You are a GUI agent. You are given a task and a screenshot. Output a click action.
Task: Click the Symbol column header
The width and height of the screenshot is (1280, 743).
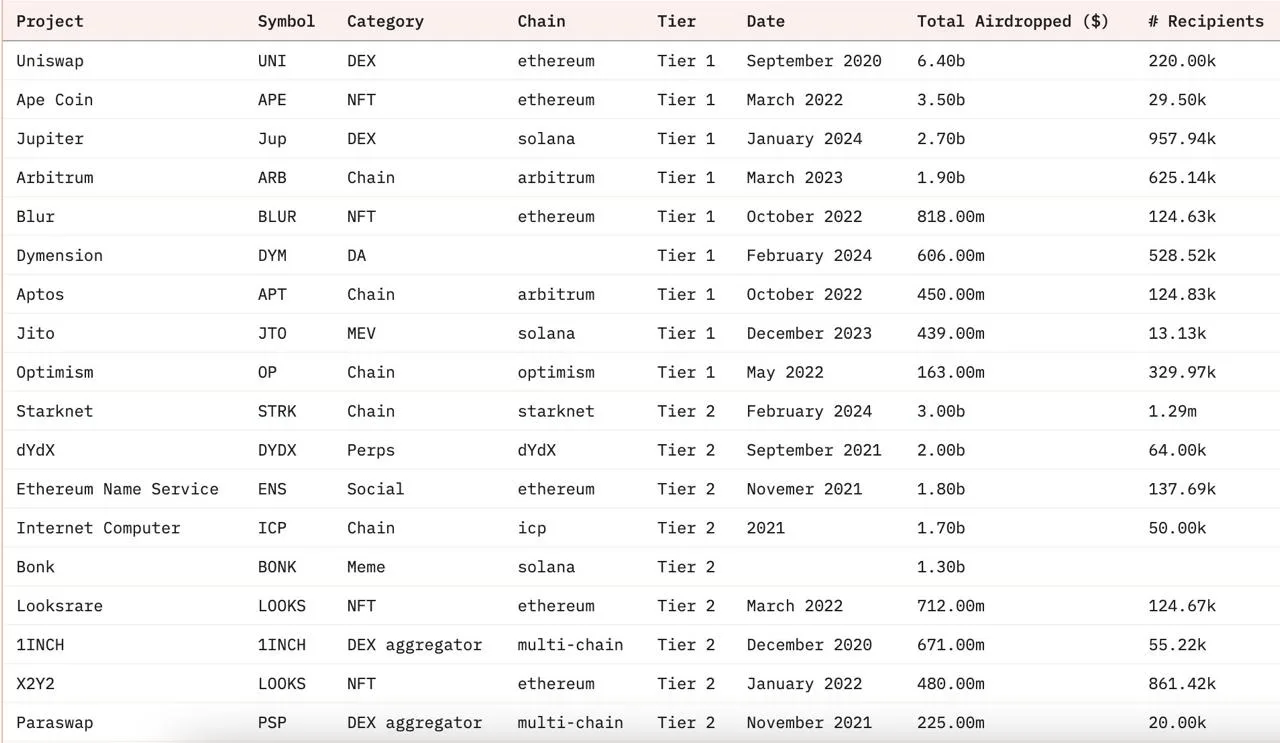coord(286,21)
